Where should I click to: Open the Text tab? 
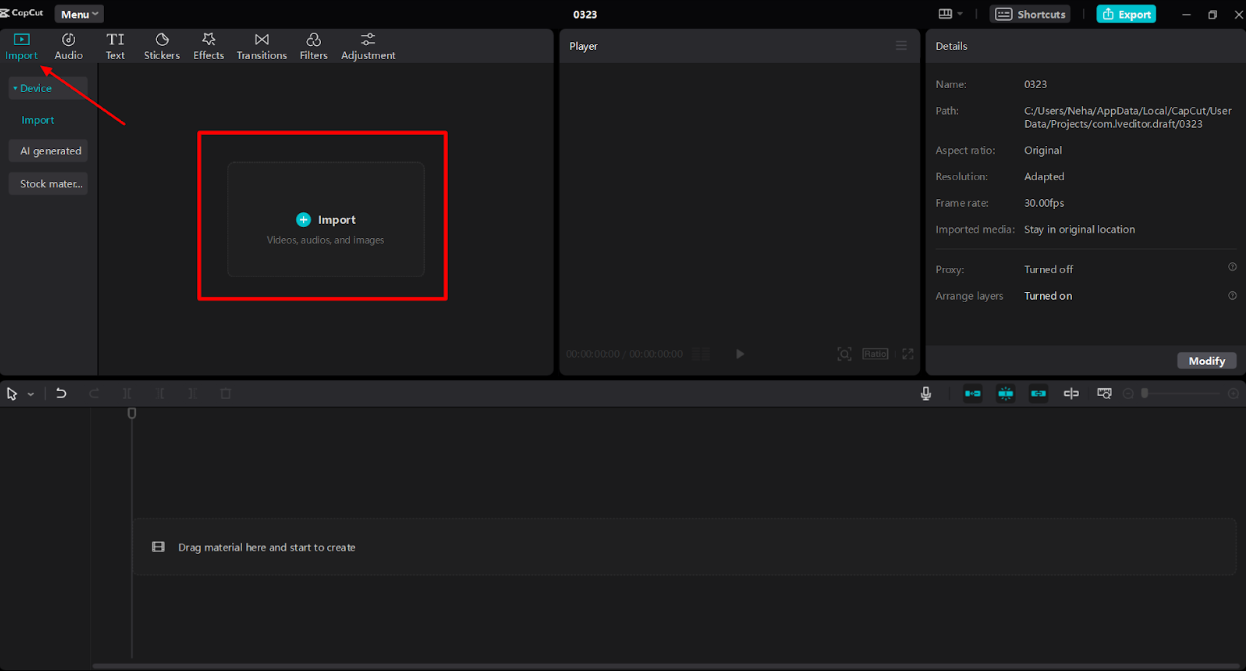pyautogui.click(x=115, y=46)
